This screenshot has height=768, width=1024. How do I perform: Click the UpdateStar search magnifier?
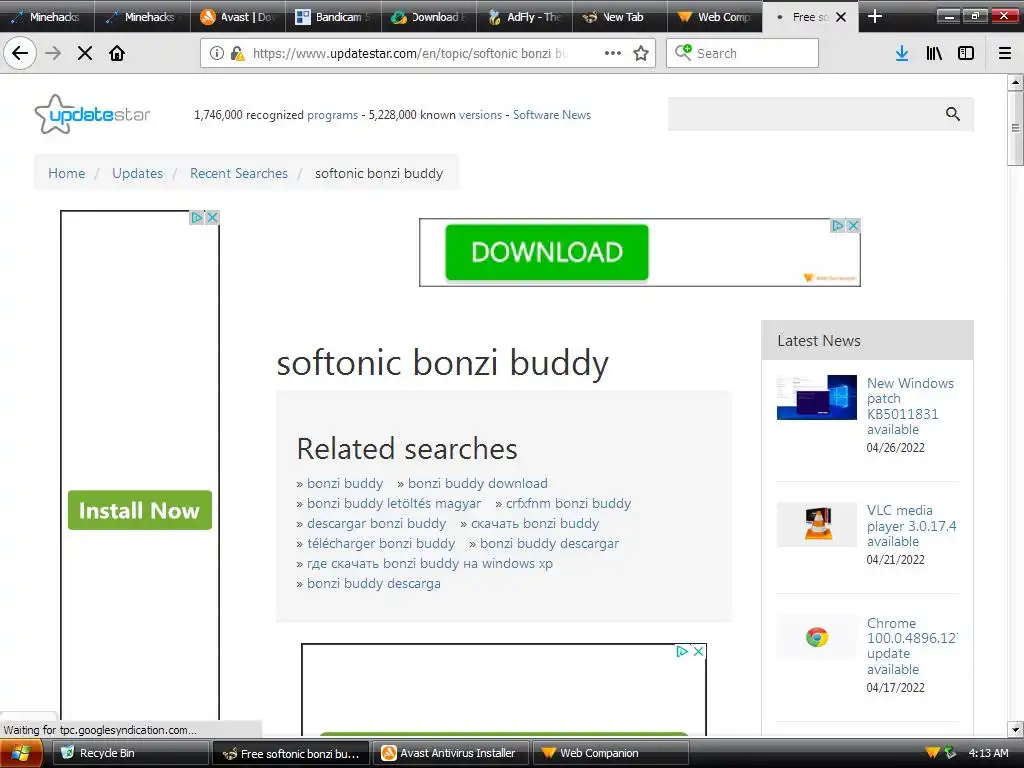pyautogui.click(x=953, y=114)
